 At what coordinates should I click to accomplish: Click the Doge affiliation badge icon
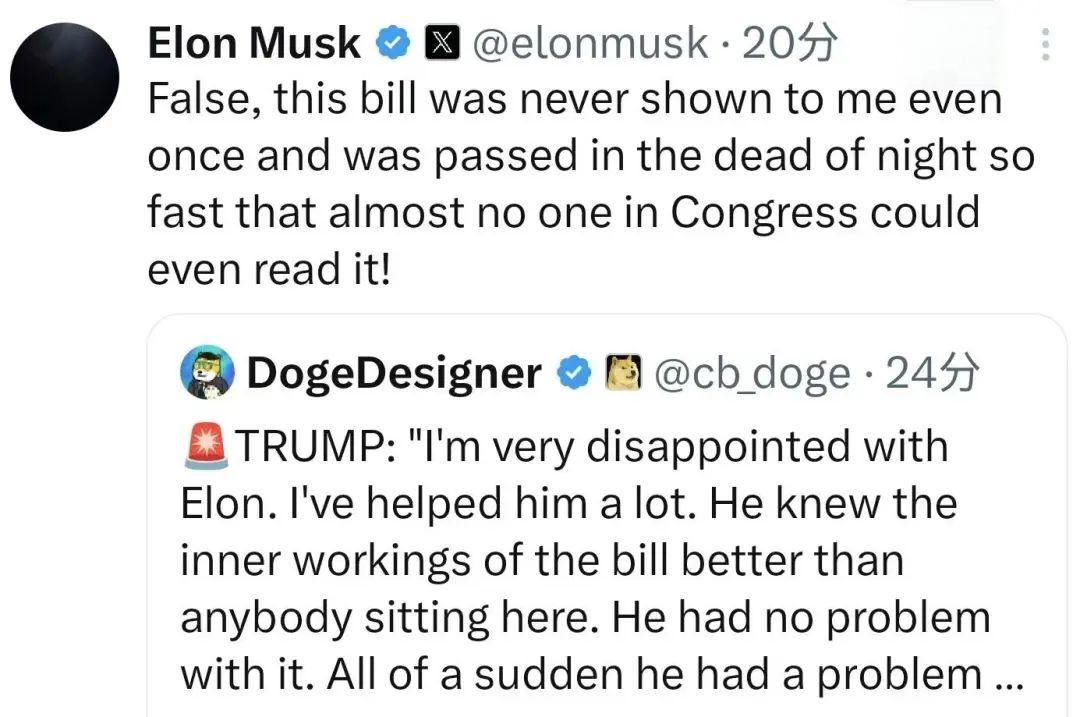pos(623,373)
